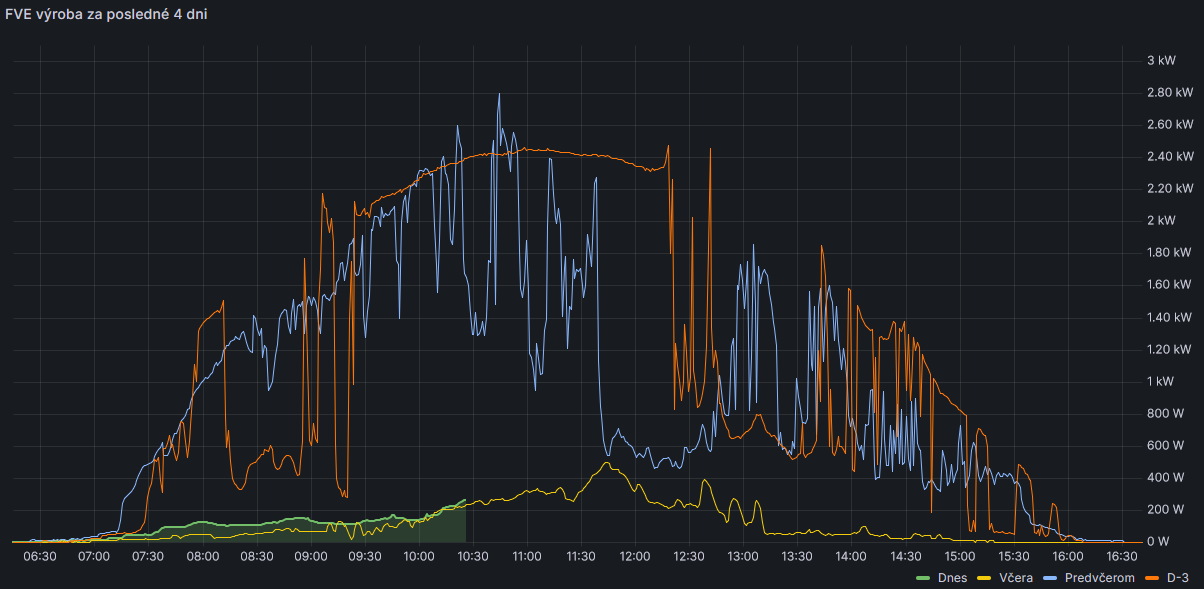This screenshot has width=1204, height=589.
Task: Click the 16:30 label on the time axis
Action: pyautogui.click(x=1121, y=556)
